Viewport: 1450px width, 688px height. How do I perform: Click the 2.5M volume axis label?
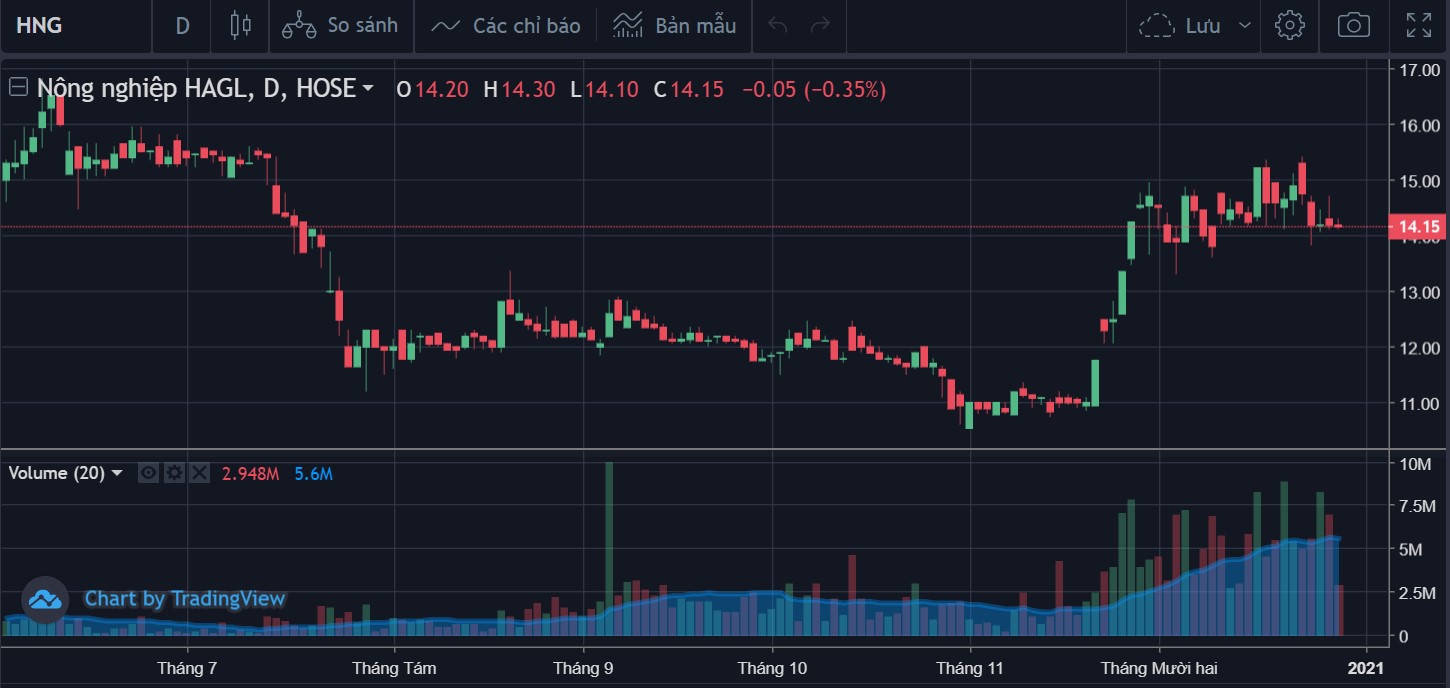tap(1418, 593)
